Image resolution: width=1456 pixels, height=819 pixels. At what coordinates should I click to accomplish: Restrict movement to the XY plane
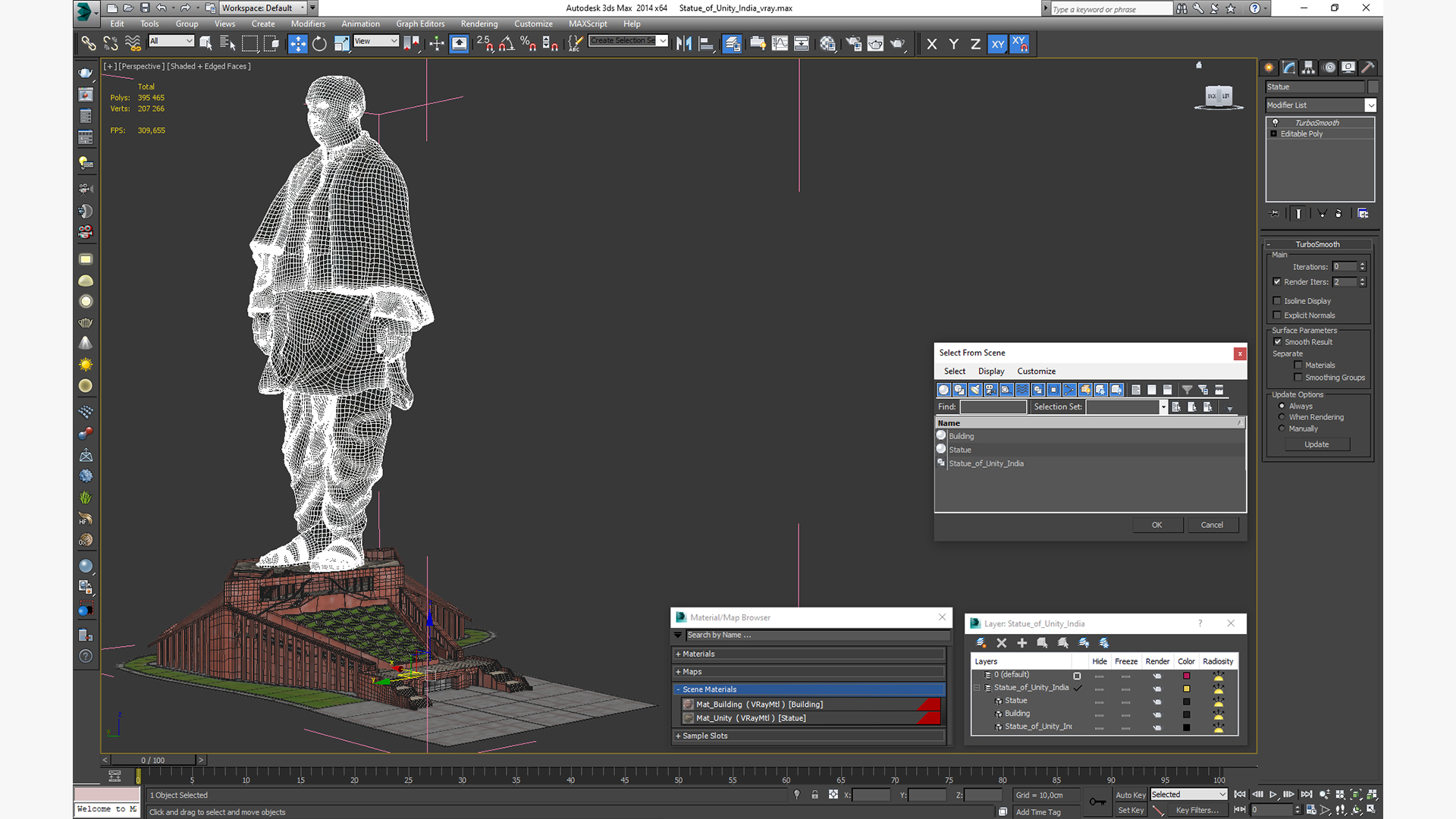coord(997,44)
